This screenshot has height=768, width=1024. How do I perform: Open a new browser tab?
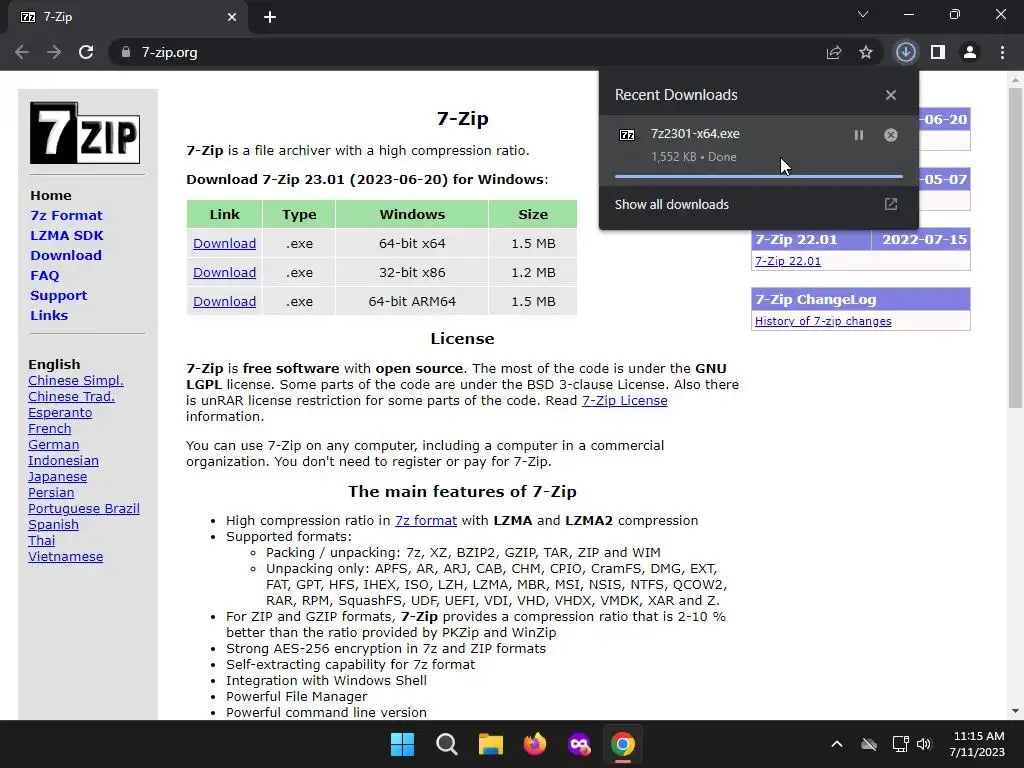pos(270,17)
